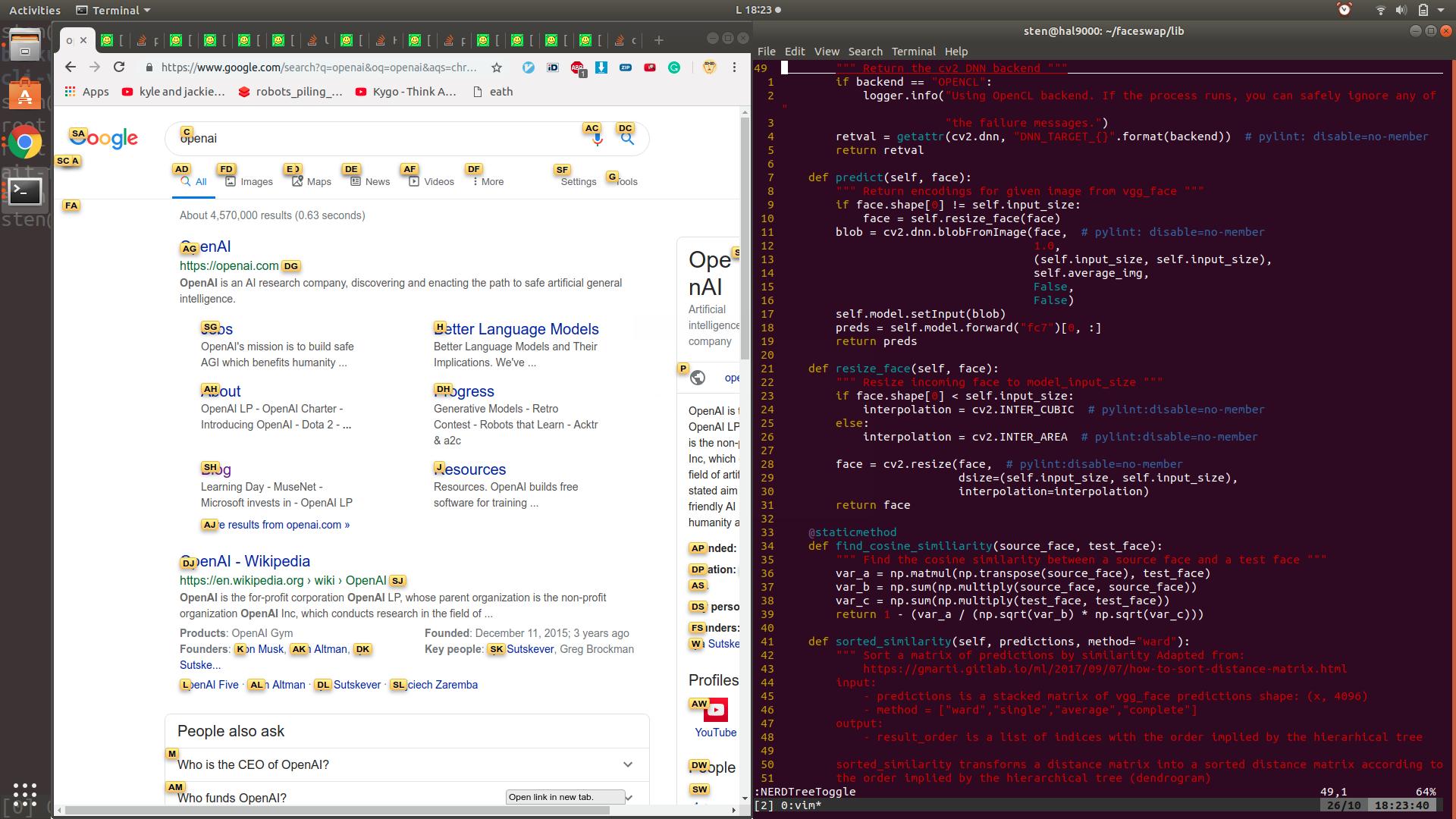
Task: Bookmark this page with the star
Action: tap(497, 67)
